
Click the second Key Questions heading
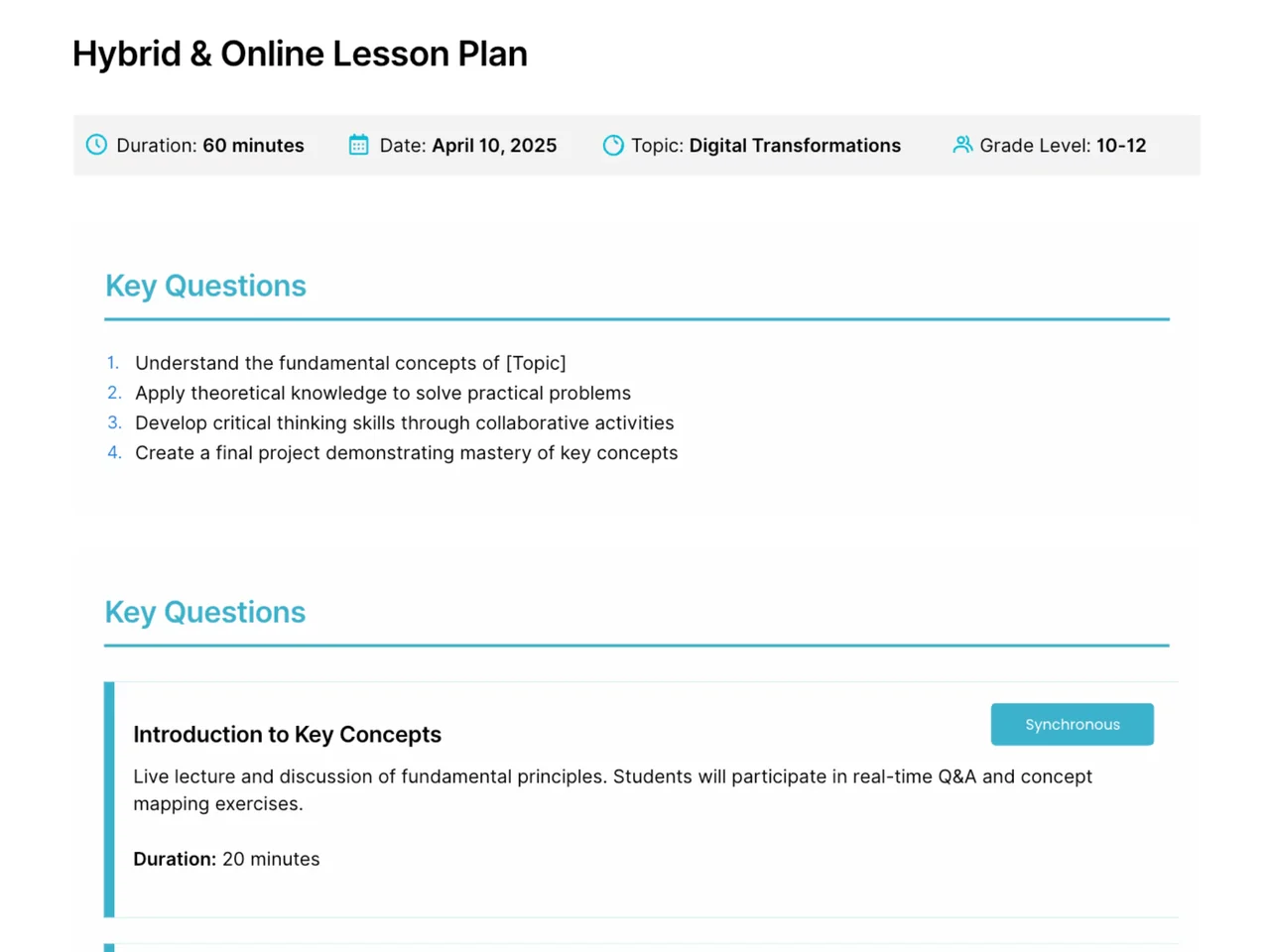click(x=205, y=612)
